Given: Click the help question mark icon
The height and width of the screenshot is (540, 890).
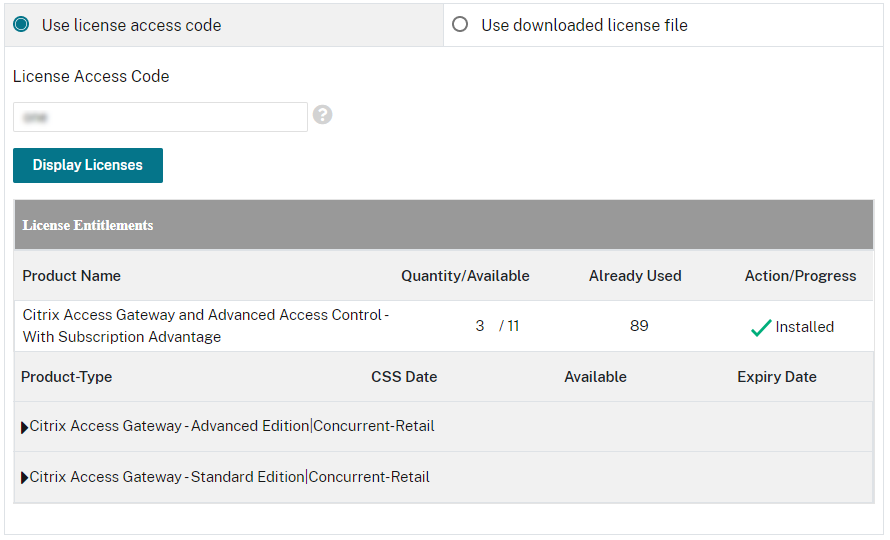Looking at the screenshot, I should 322,115.
